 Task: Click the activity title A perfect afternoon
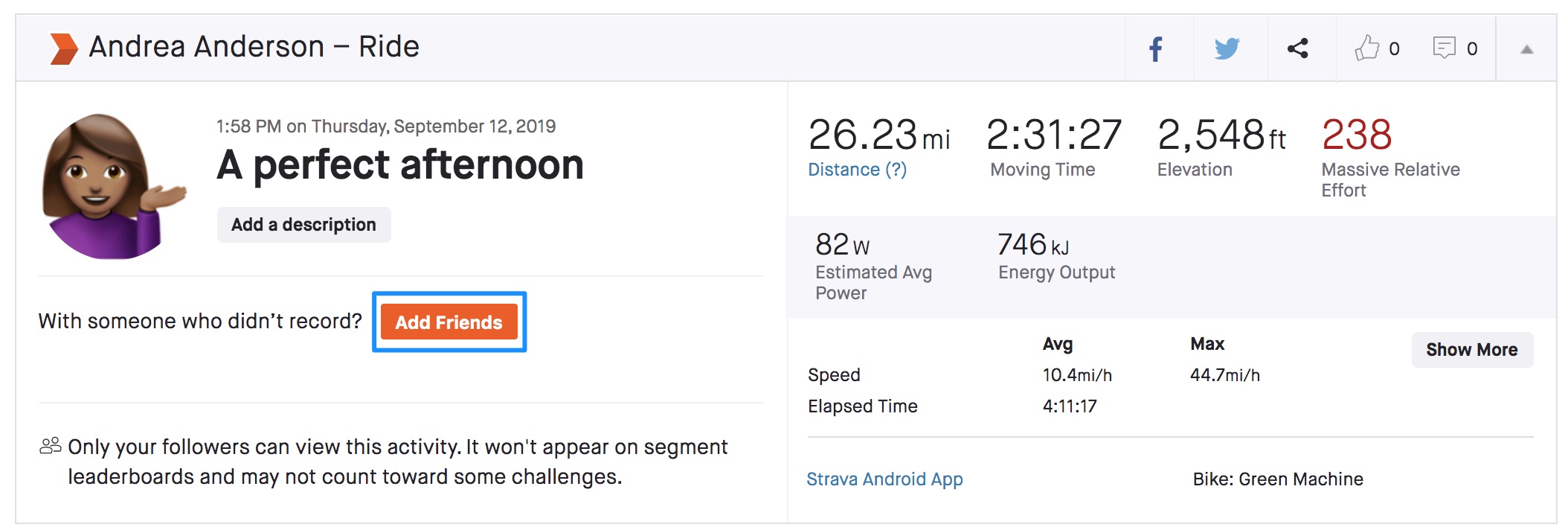[400, 165]
